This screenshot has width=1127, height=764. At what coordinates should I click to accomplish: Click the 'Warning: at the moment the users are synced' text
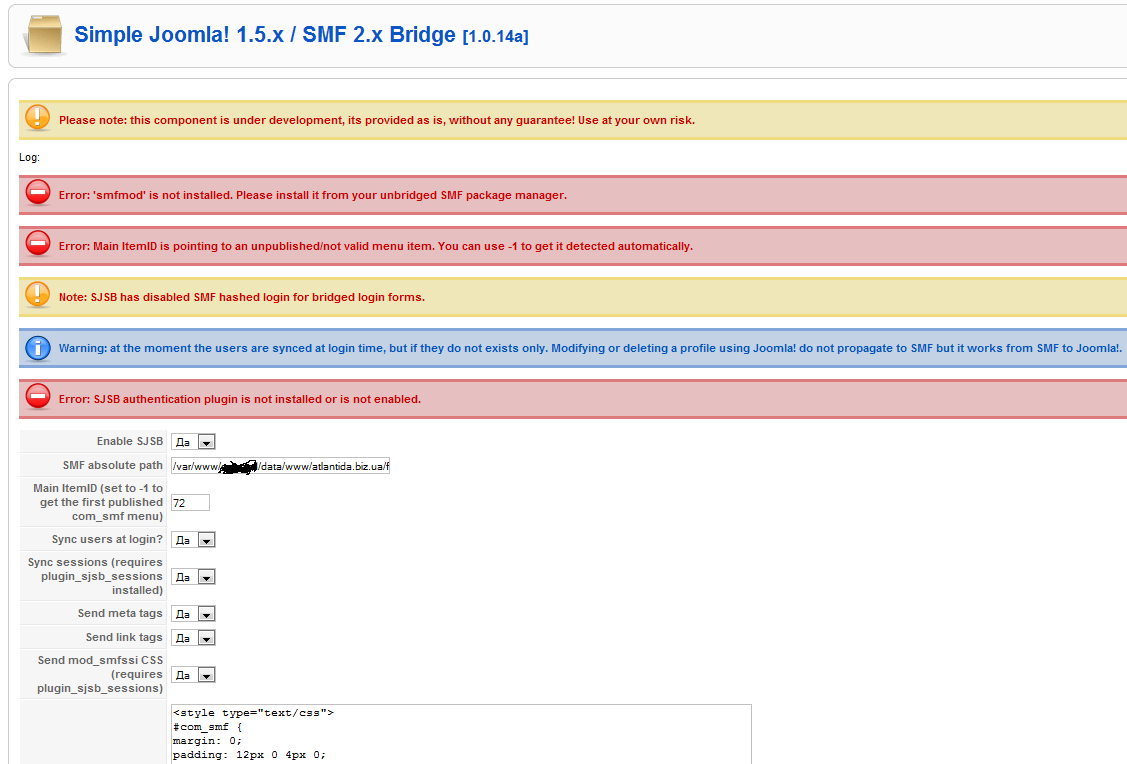coord(590,349)
